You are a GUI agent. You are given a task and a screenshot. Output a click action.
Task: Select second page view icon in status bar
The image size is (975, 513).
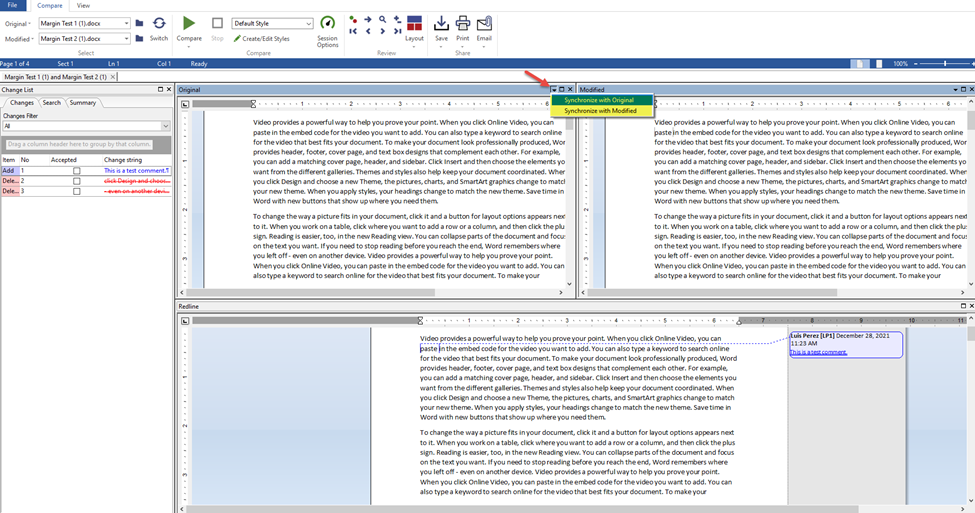point(879,63)
